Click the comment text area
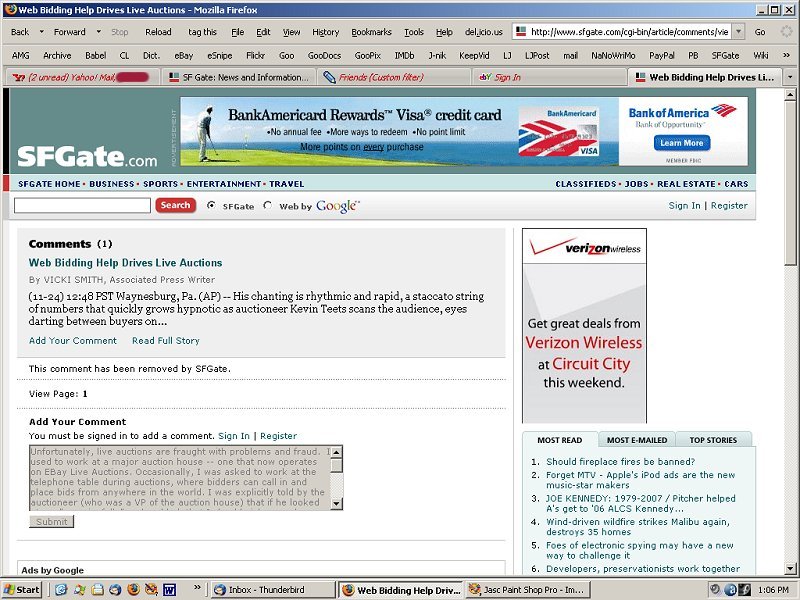The width and height of the screenshot is (800, 600). point(180,478)
